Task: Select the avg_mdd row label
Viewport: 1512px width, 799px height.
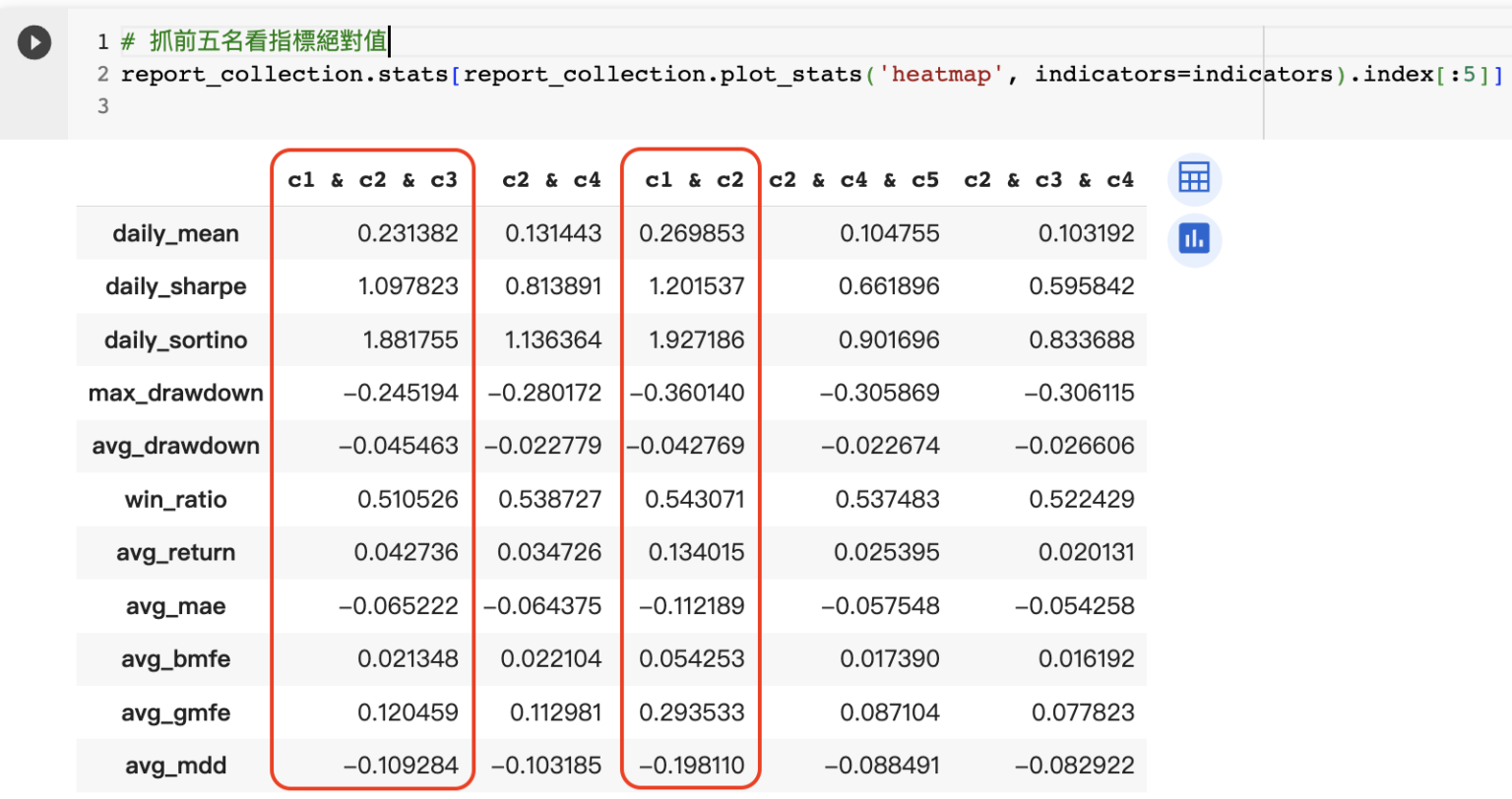Action: click(x=175, y=766)
